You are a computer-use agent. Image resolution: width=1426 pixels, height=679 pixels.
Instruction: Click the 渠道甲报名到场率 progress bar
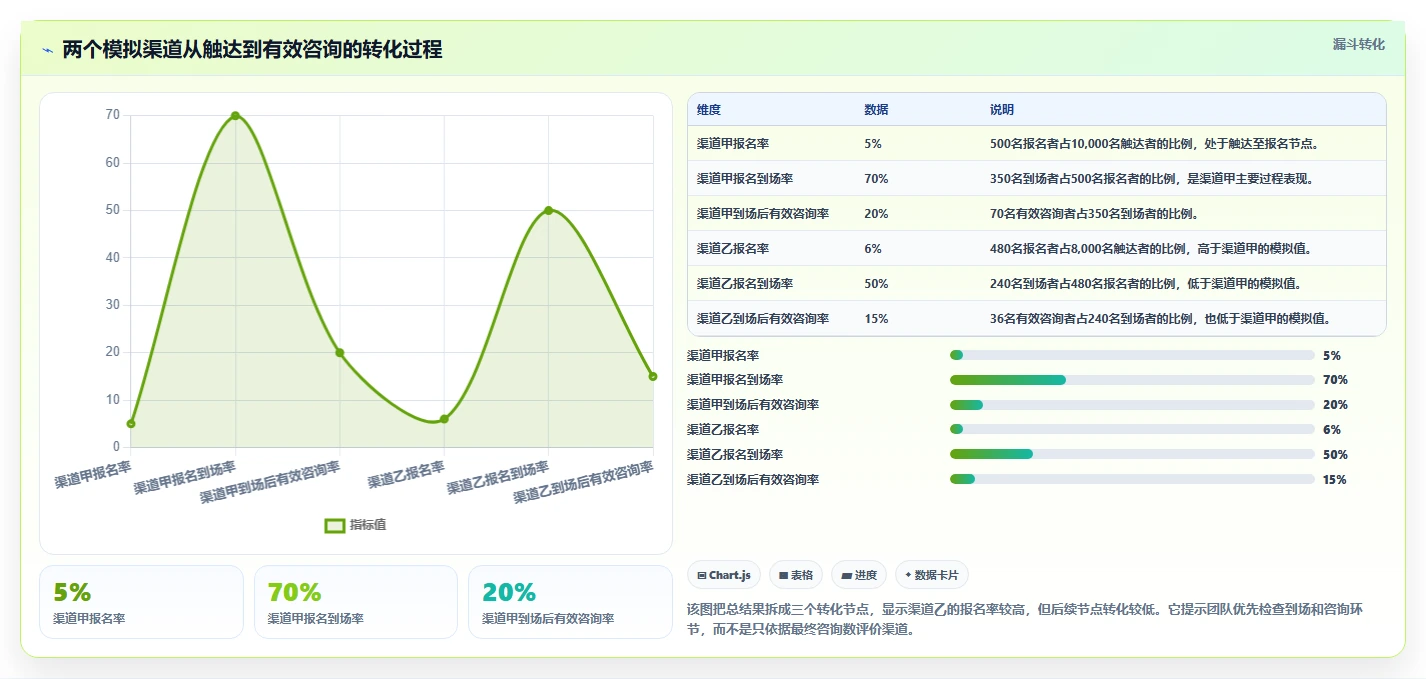(x=1132, y=380)
